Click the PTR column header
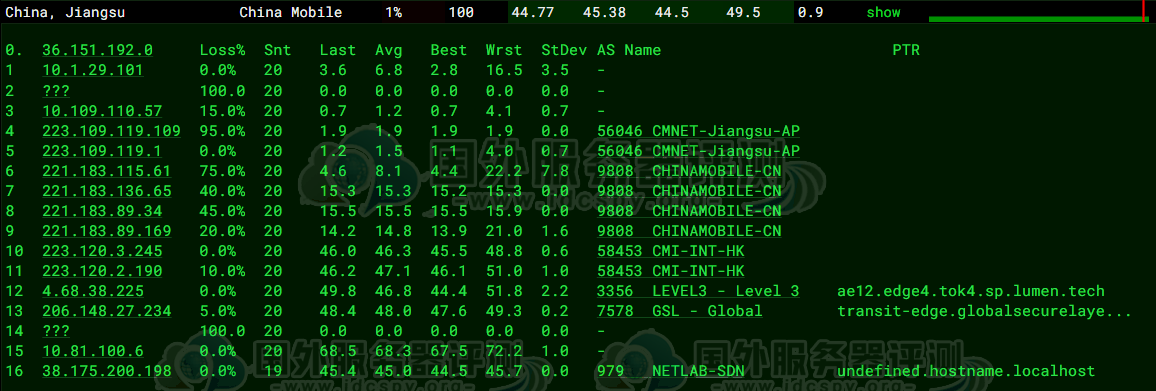Screen dimensions: 1156x391 906,50
